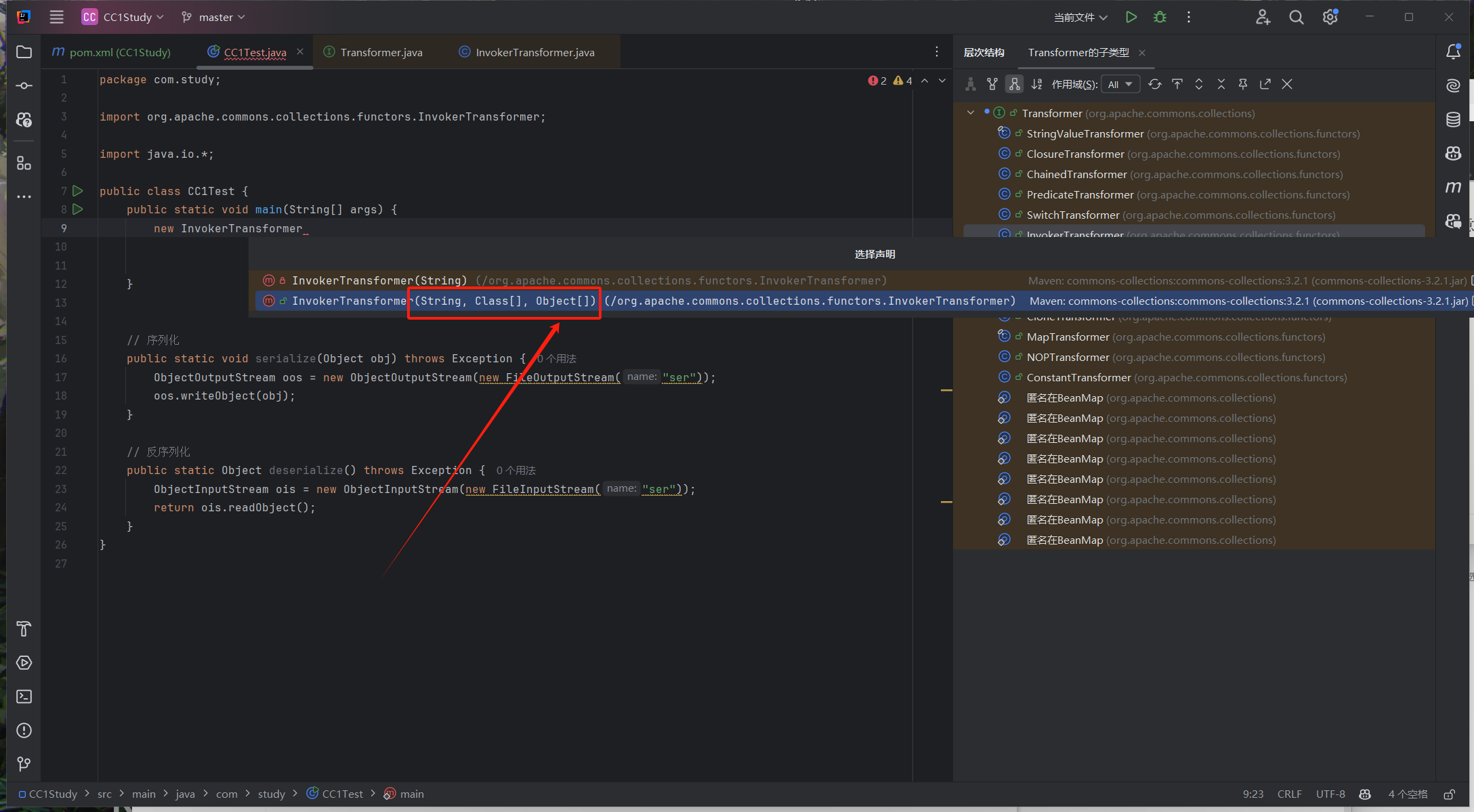The height and width of the screenshot is (812, 1474).
Task: Open Code With Me user icon
Action: pyautogui.click(x=1263, y=17)
